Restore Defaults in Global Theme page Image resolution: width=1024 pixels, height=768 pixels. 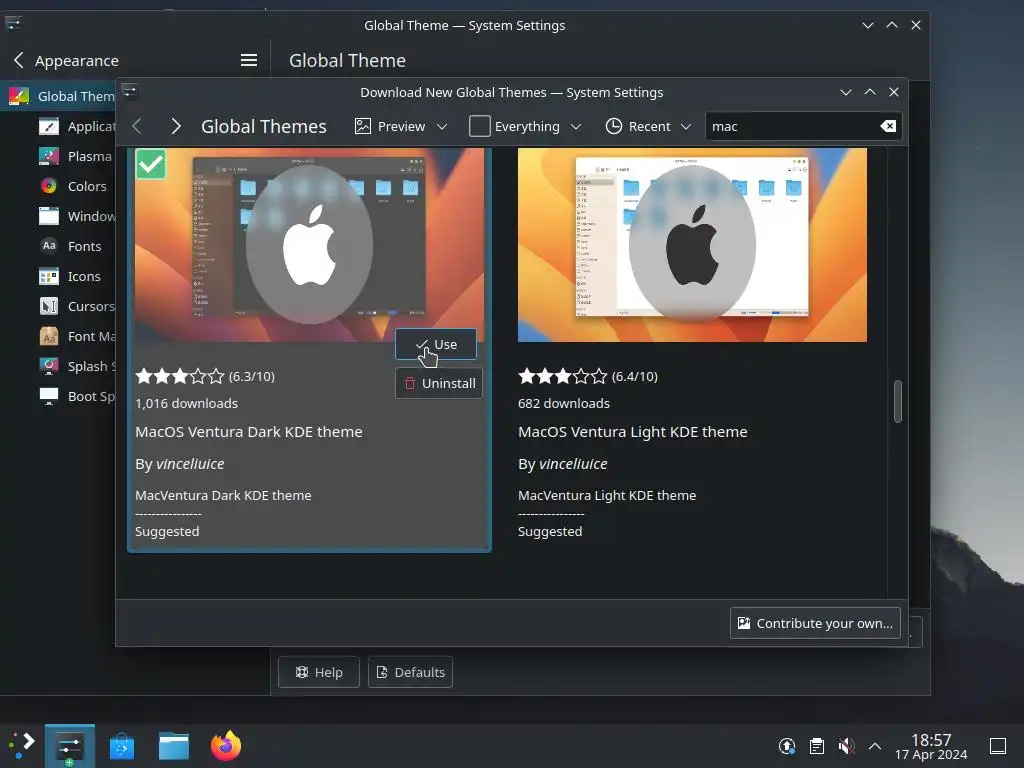(410, 672)
